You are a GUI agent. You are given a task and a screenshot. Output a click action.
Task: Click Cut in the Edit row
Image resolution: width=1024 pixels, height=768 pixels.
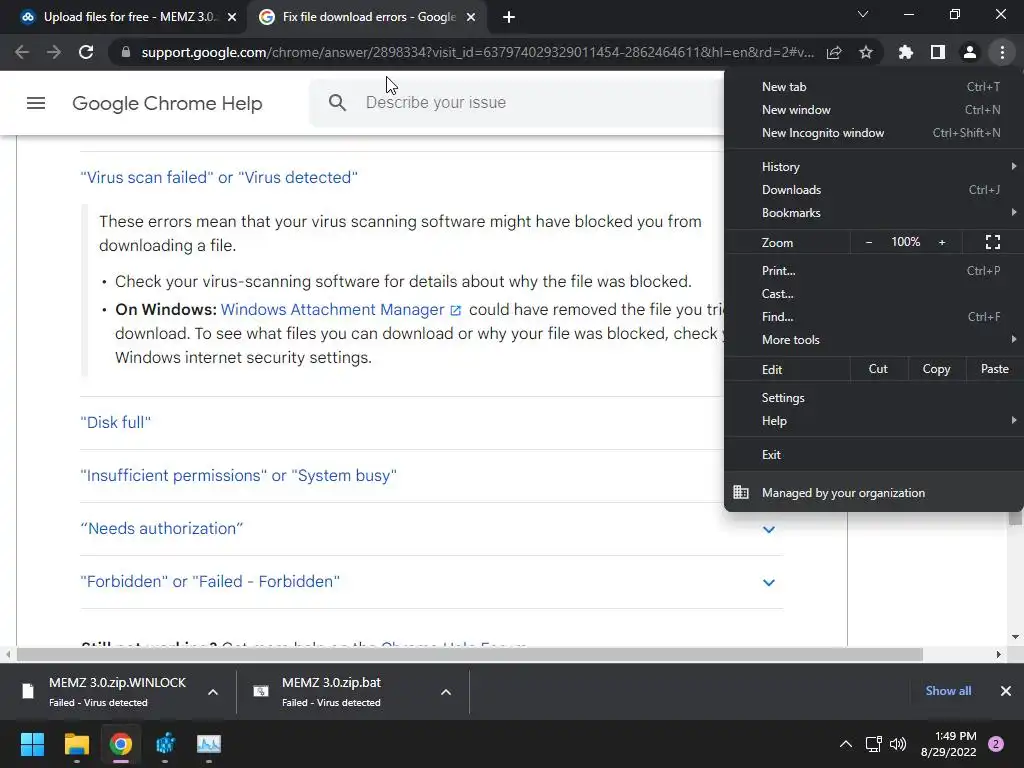click(878, 369)
